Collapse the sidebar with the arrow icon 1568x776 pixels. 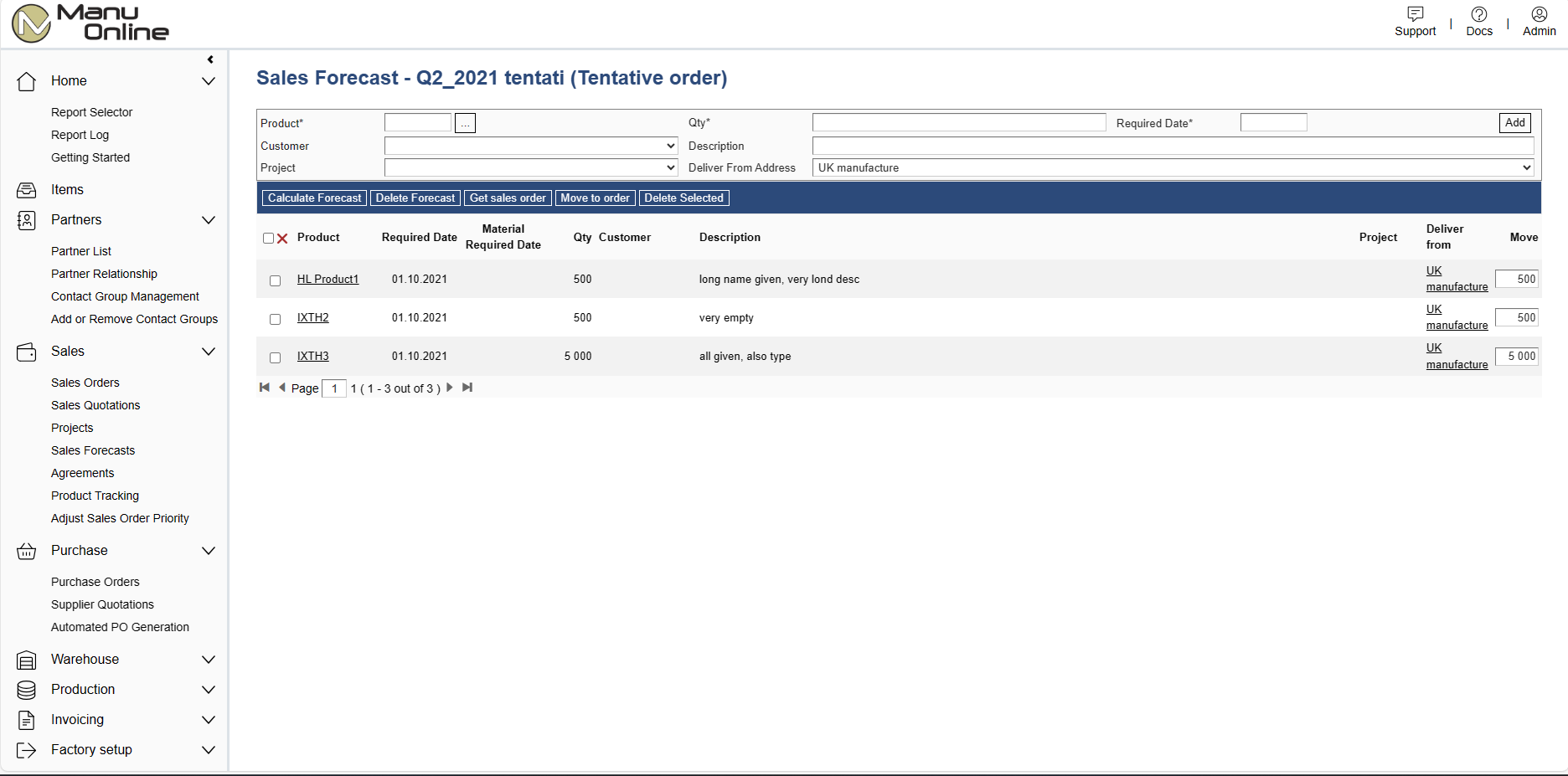click(210, 59)
